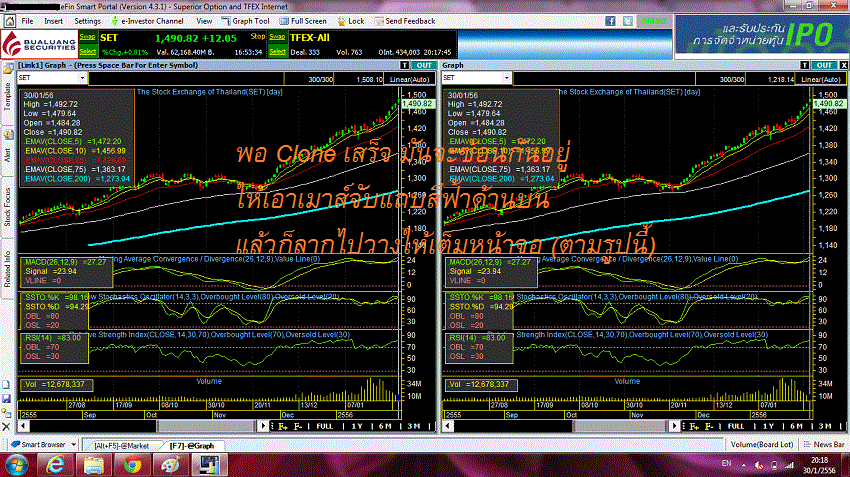Set left graph range to 3M
The width and height of the screenshot is (850, 477).
pyautogui.click(x=414, y=427)
